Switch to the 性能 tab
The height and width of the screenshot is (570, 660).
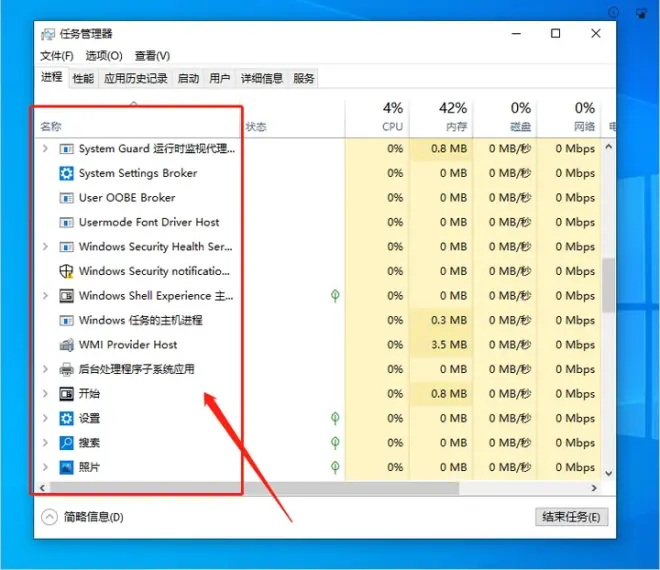click(83, 78)
